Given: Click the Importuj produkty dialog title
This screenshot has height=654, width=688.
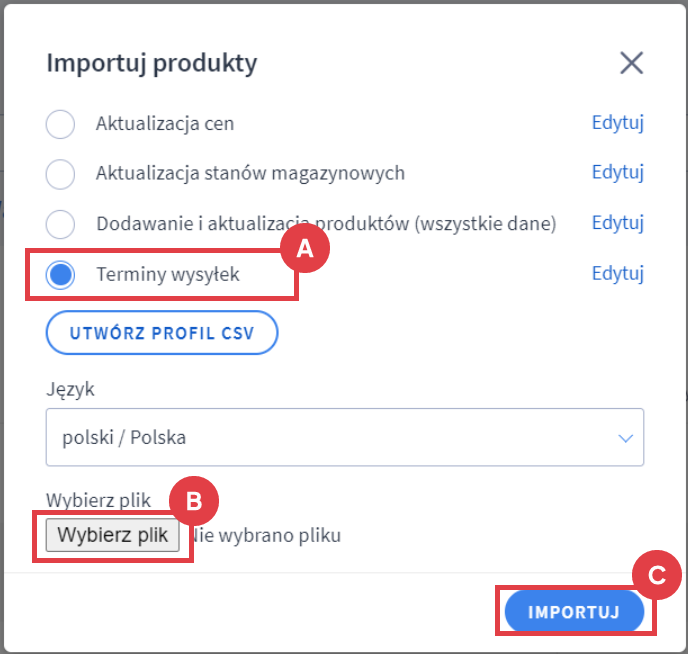Looking at the screenshot, I should pos(152,64).
